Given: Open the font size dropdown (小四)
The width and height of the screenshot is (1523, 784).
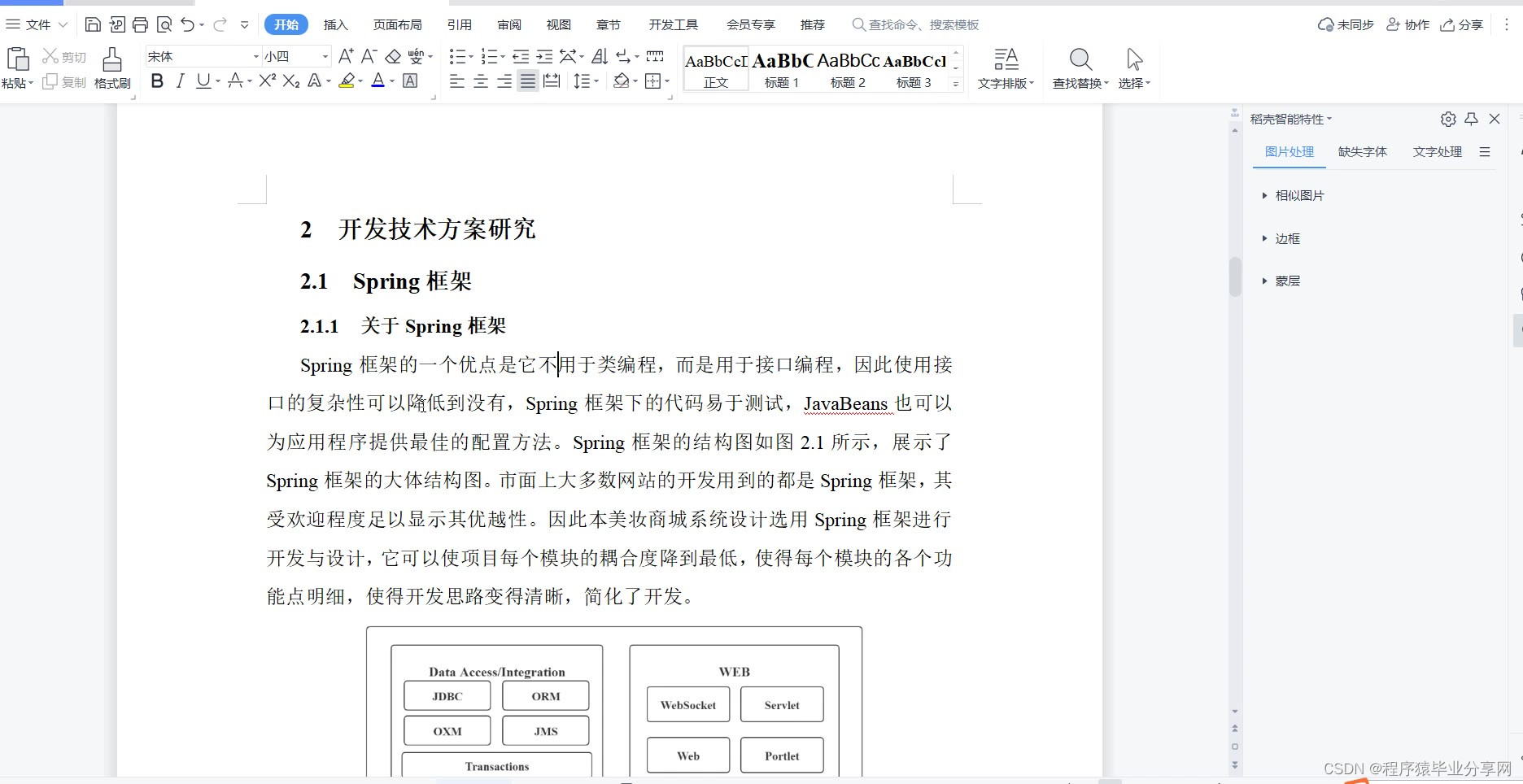Looking at the screenshot, I should pyautogui.click(x=325, y=56).
